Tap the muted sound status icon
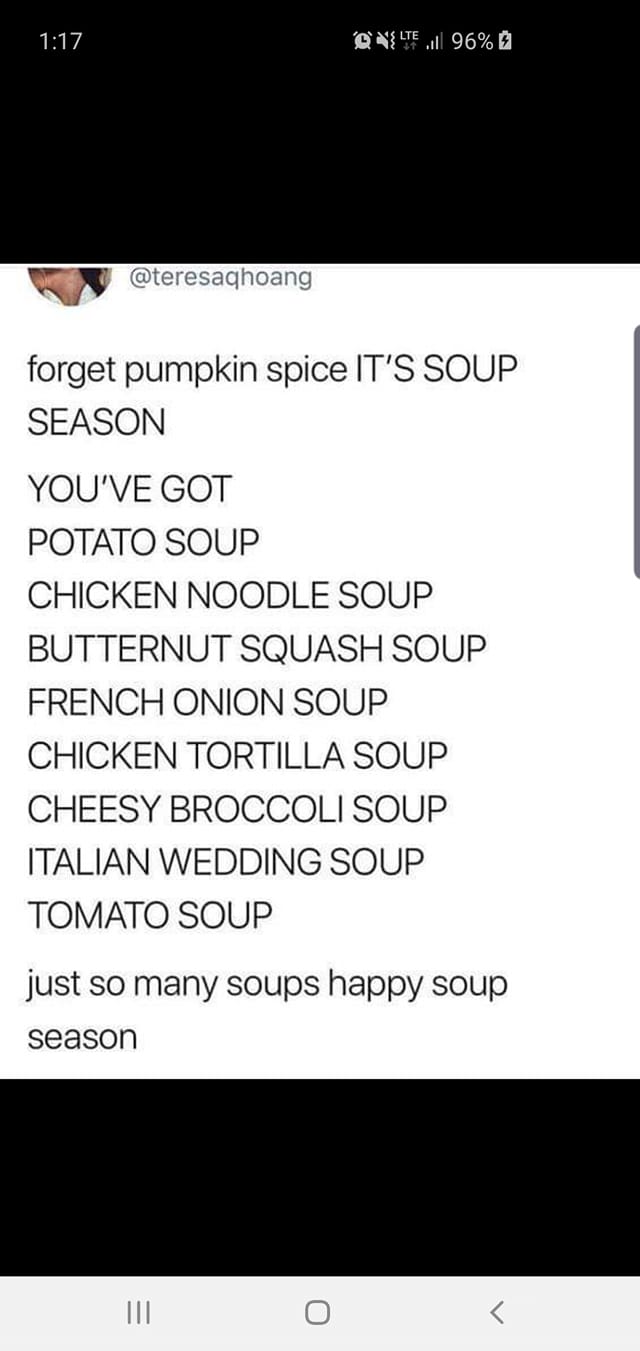This screenshot has width=640, height=1351. coord(384,41)
